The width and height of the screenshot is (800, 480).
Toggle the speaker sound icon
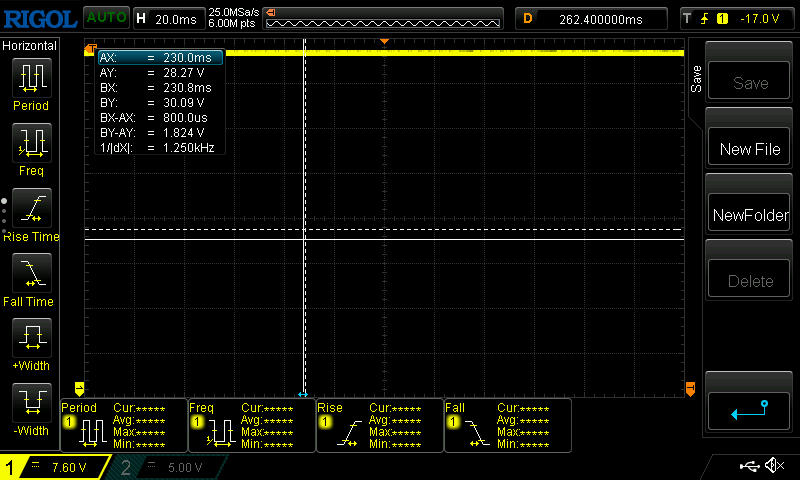click(774, 466)
